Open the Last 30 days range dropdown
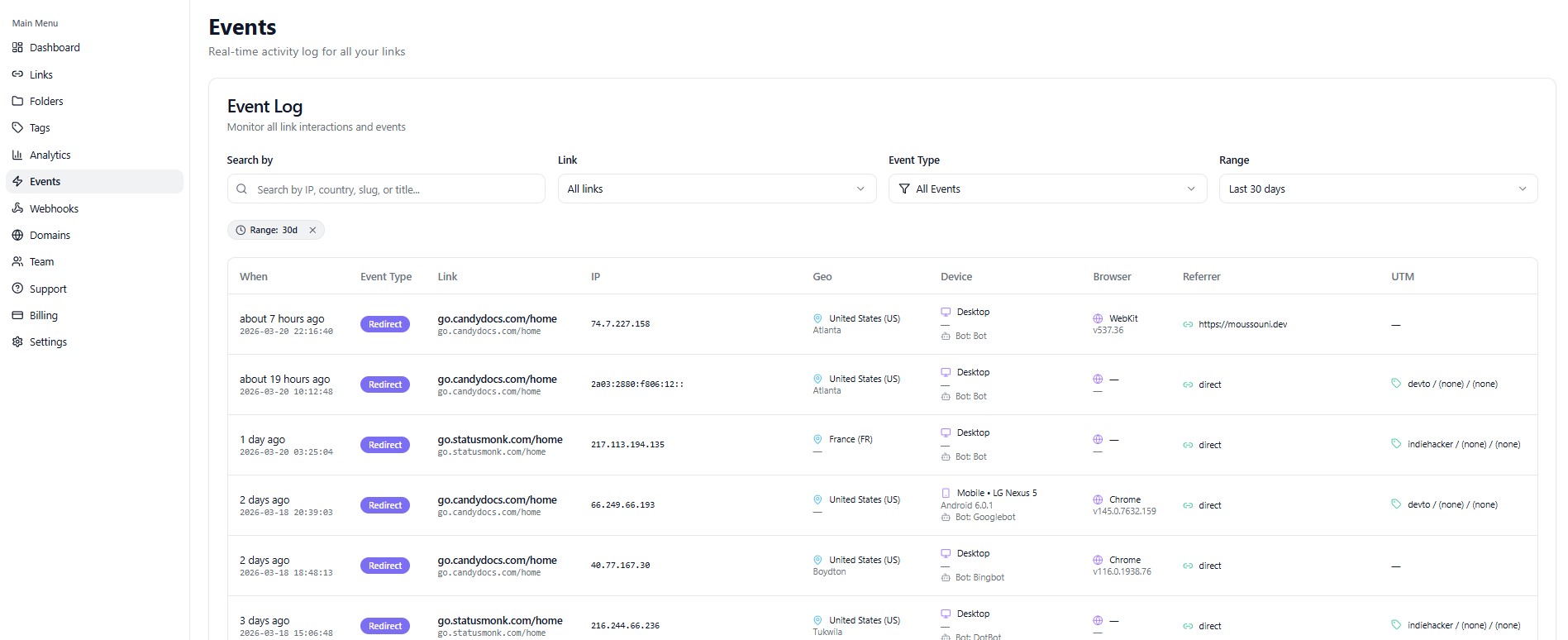Image resolution: width=1568 pixels, height=640 pixels. [1377, 189]
